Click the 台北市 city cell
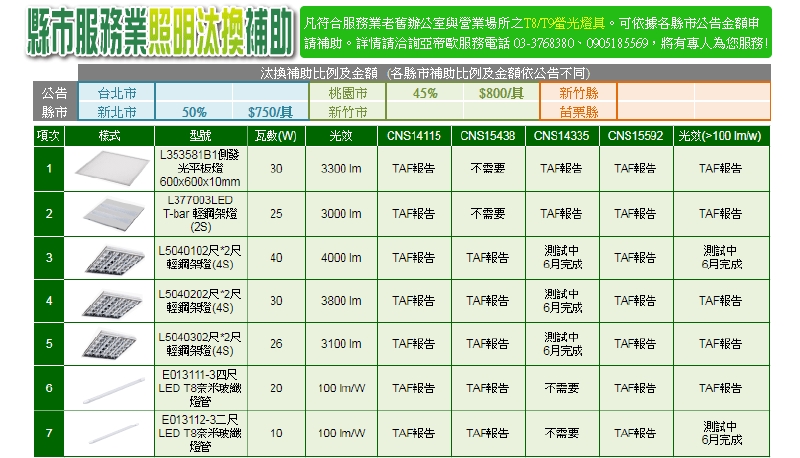800x458 pixels. pyautogui.click(x=117, y=92)
